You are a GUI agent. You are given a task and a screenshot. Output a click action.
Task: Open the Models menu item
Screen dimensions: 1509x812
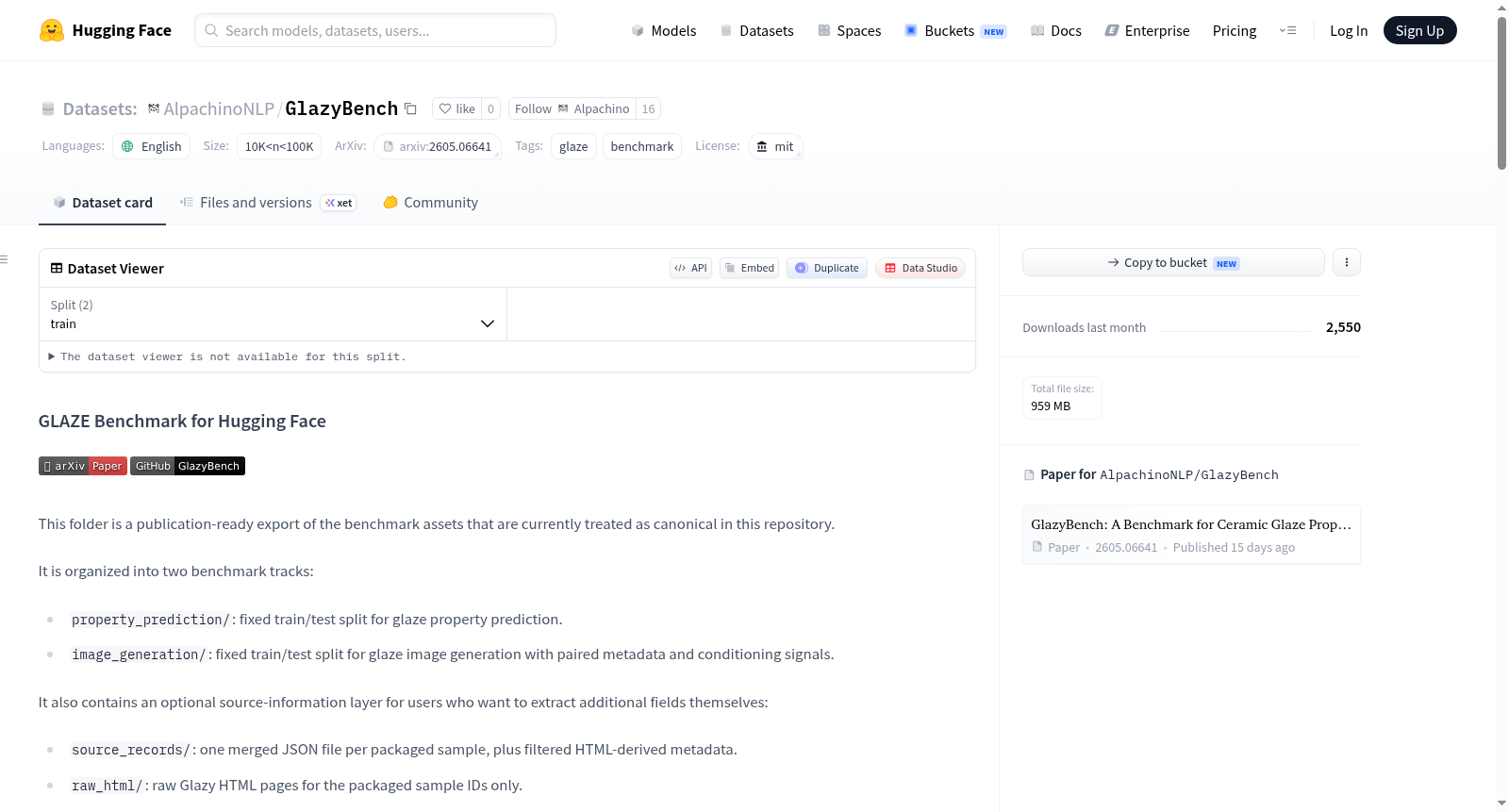664,30
